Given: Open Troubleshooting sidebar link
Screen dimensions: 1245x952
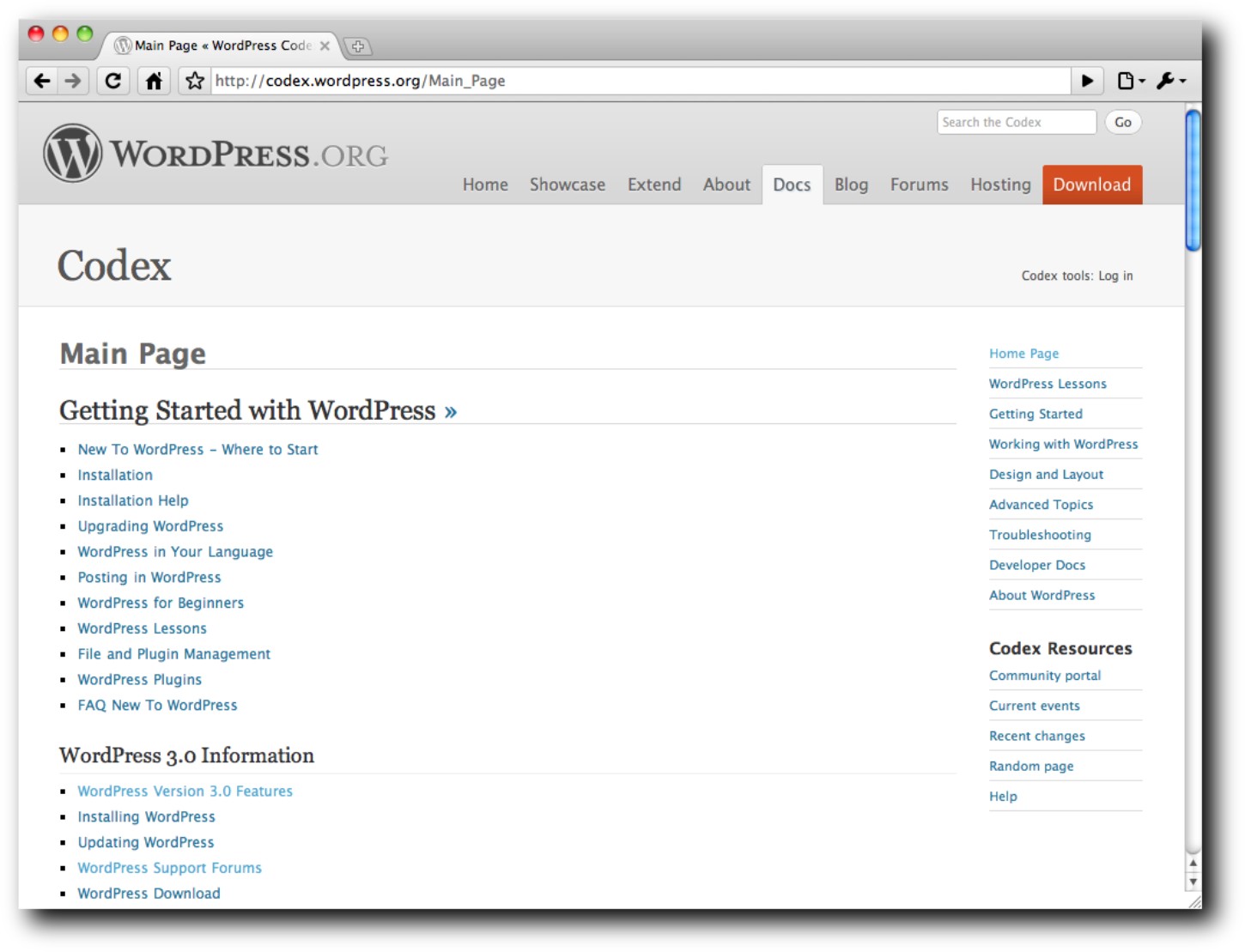Looking at the screenshot, I should pos(1040,535).
